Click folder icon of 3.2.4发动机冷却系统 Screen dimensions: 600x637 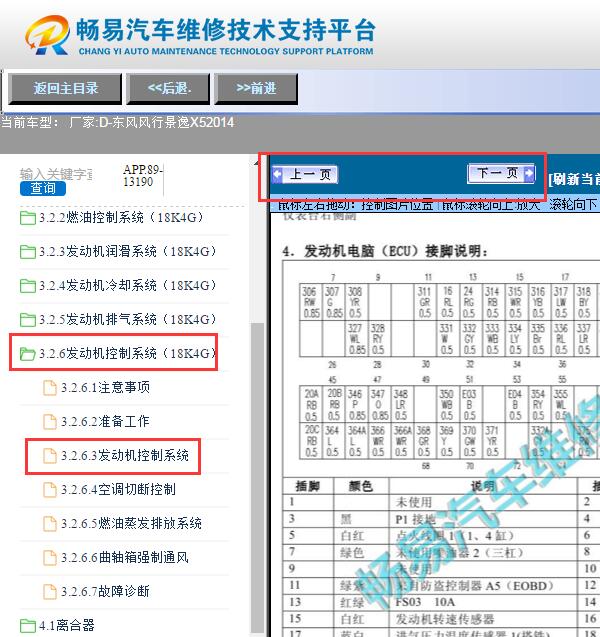pos(28,286)
